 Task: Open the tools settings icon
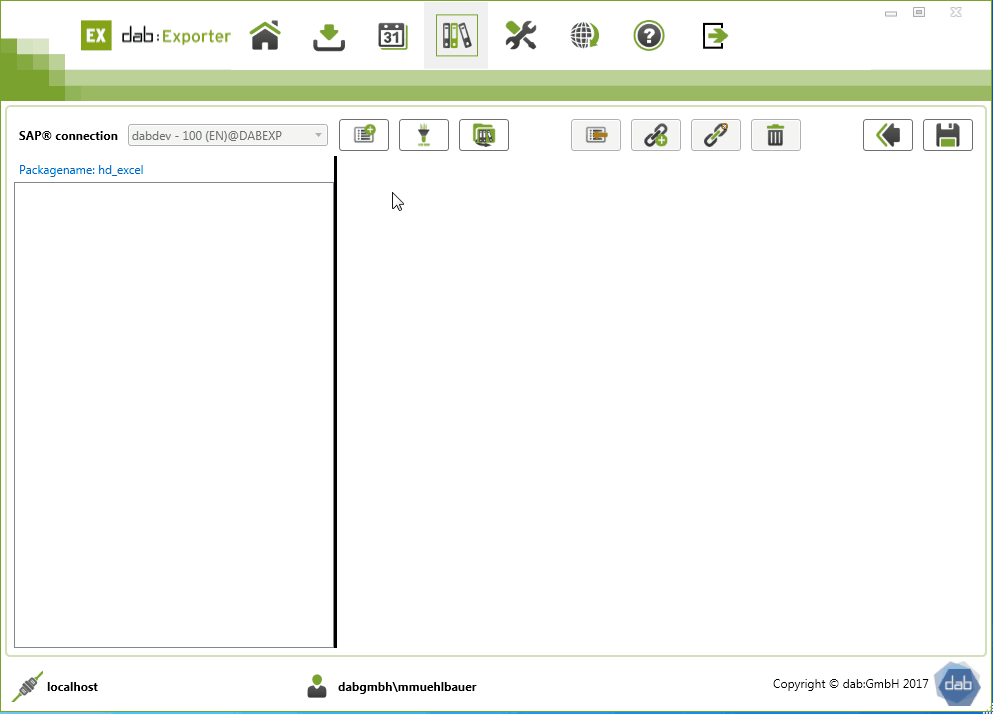click(521, 35)
